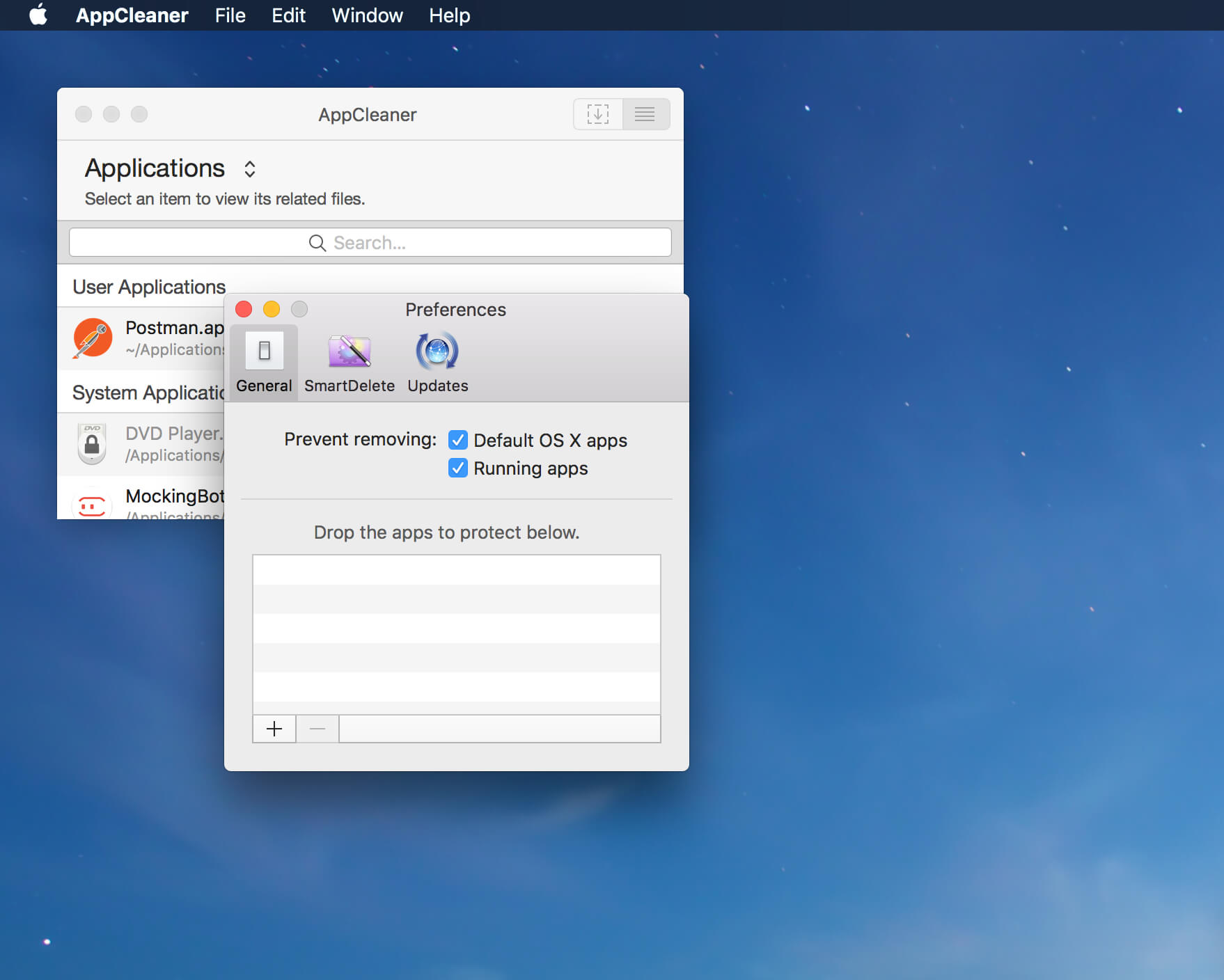The height and width of the screenshot is (980, 1224).
Task: Switch to list view in AppCleaner toolbar
Action: (645, 114)
